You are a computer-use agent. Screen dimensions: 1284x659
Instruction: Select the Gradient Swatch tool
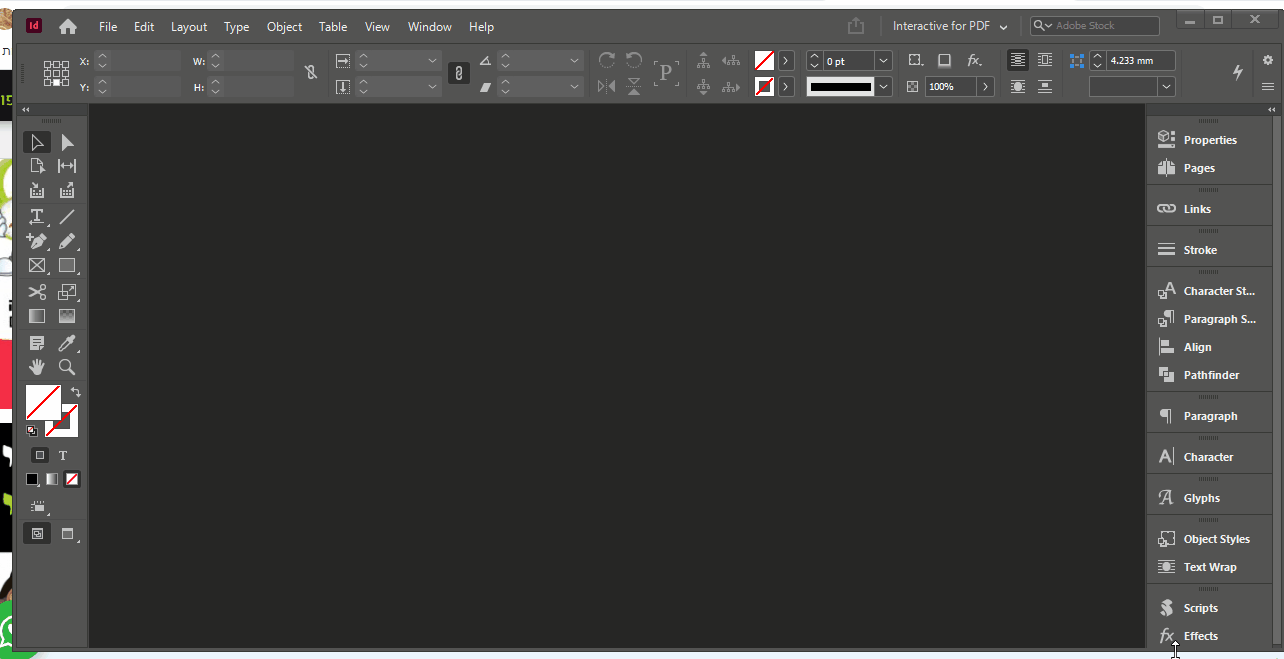coord(37,316)
